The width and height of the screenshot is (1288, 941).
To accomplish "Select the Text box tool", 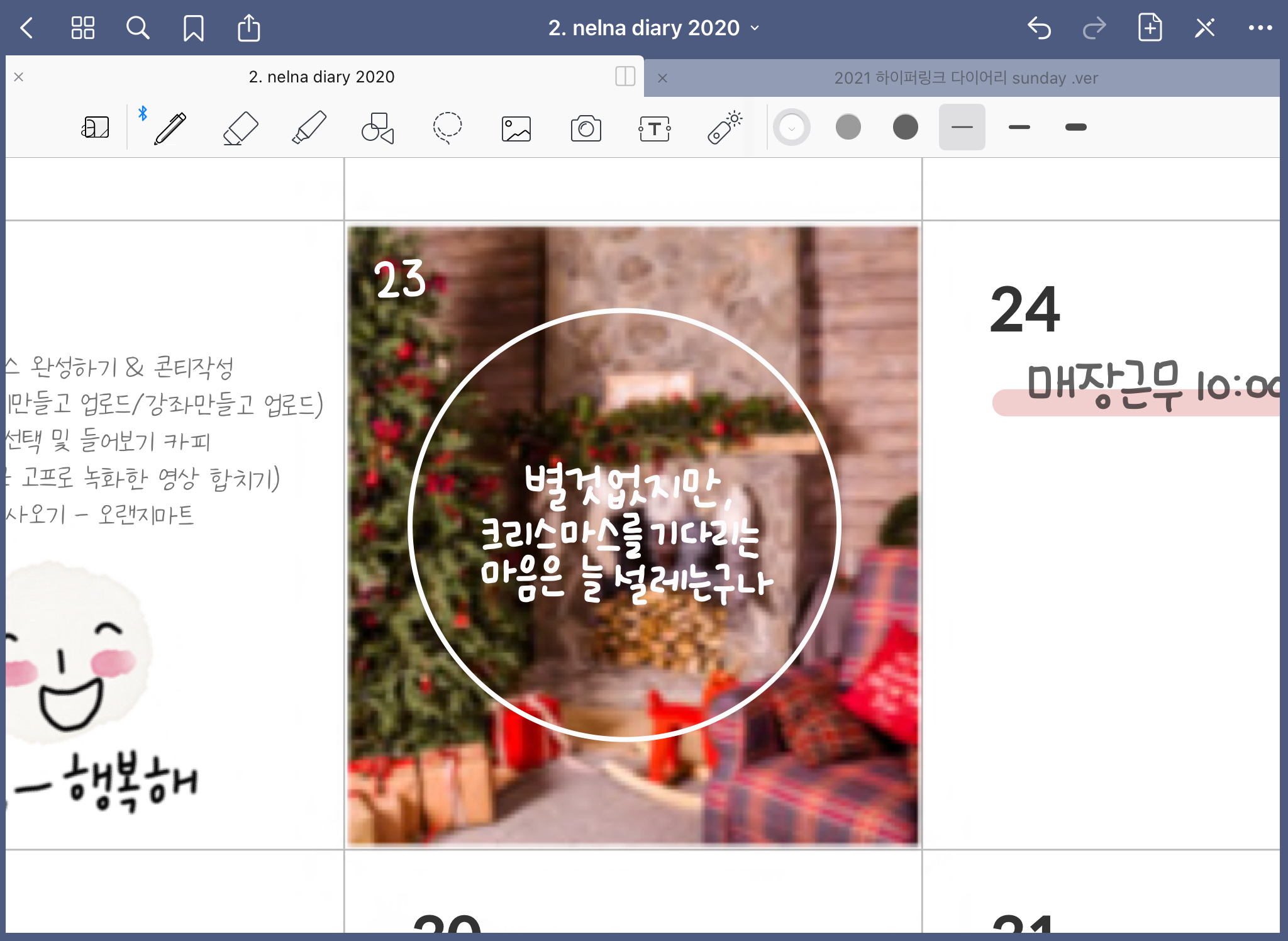I will click(x=655, y=128).
